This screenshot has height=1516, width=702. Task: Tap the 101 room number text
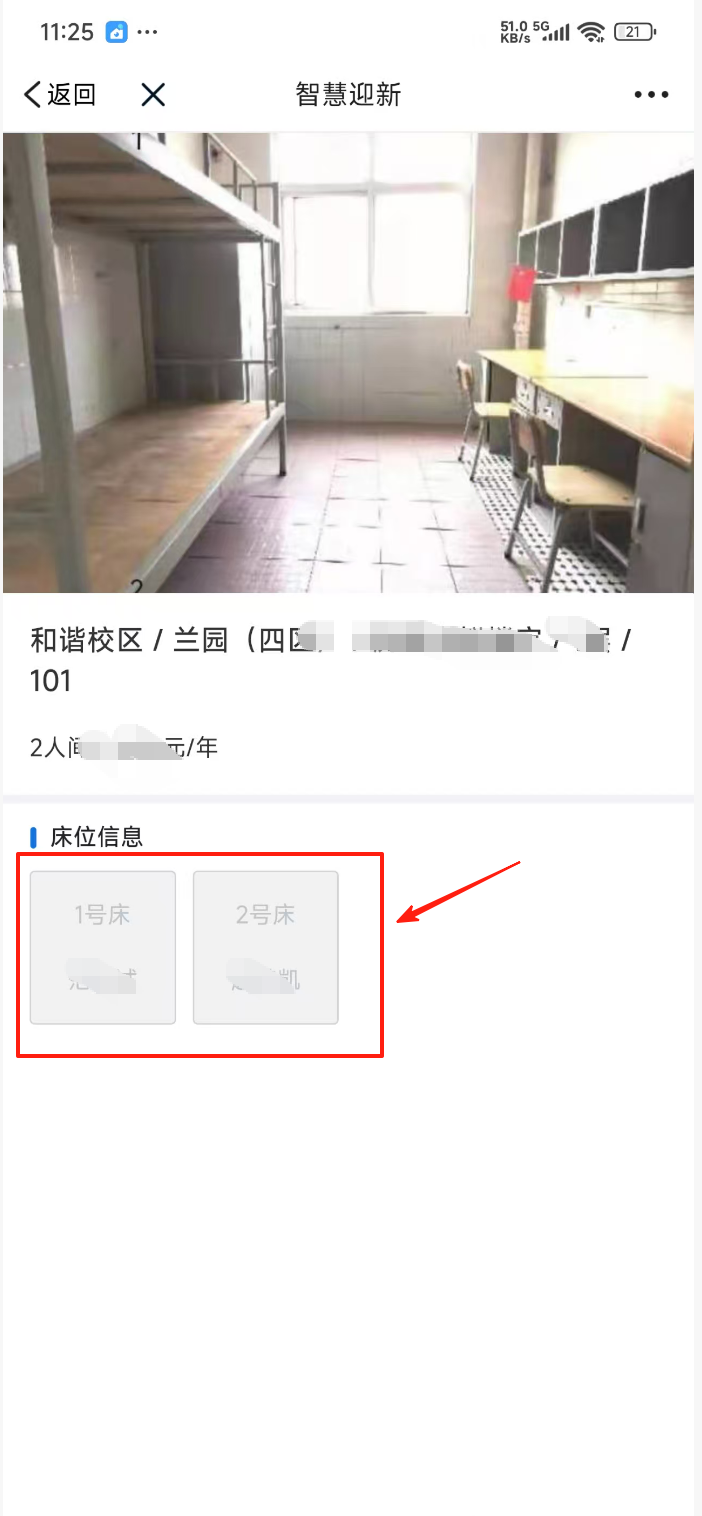coord(51,681)
